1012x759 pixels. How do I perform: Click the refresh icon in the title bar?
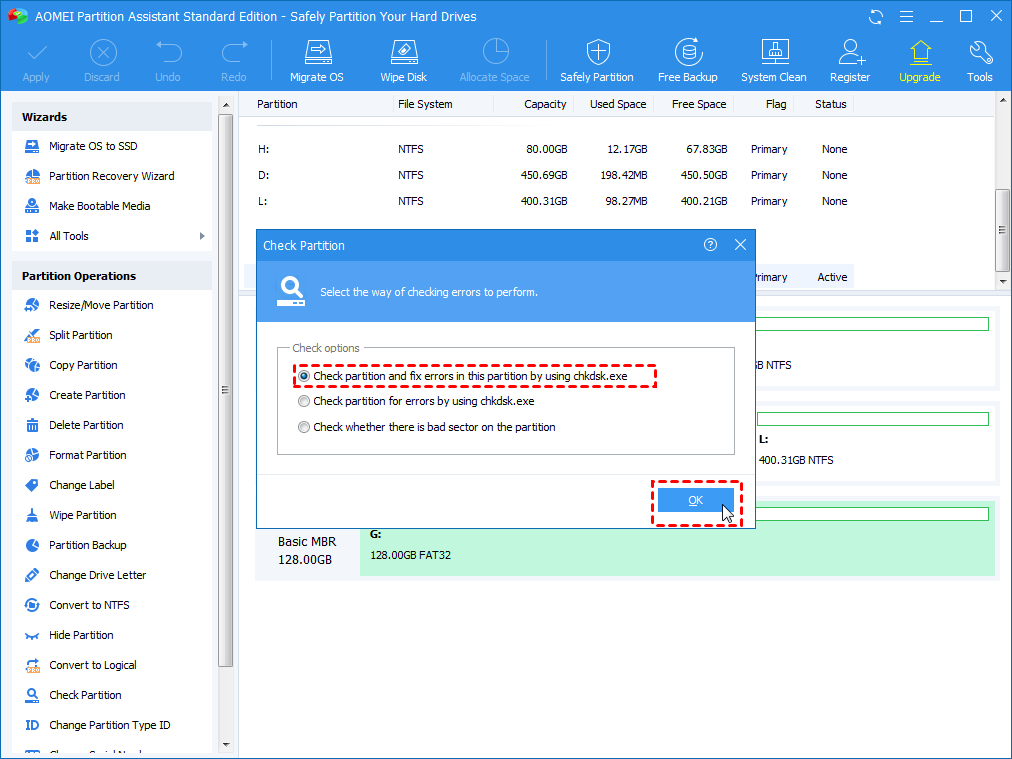point(876,17)
